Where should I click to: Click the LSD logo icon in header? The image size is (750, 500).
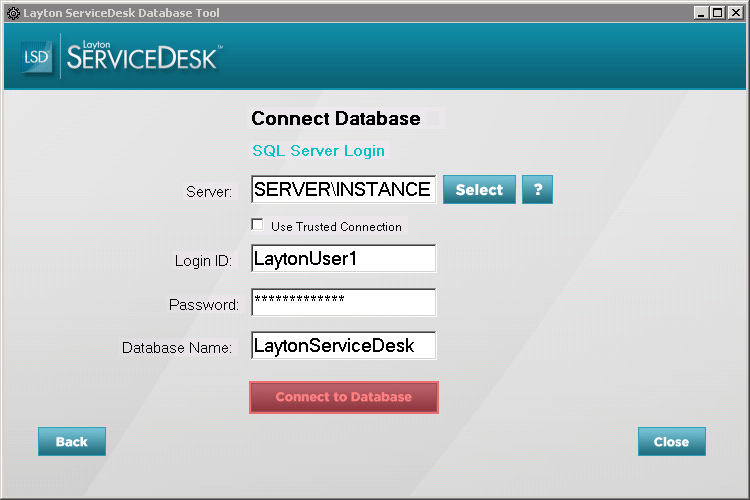pyautogui.click(x=36, y=57)
